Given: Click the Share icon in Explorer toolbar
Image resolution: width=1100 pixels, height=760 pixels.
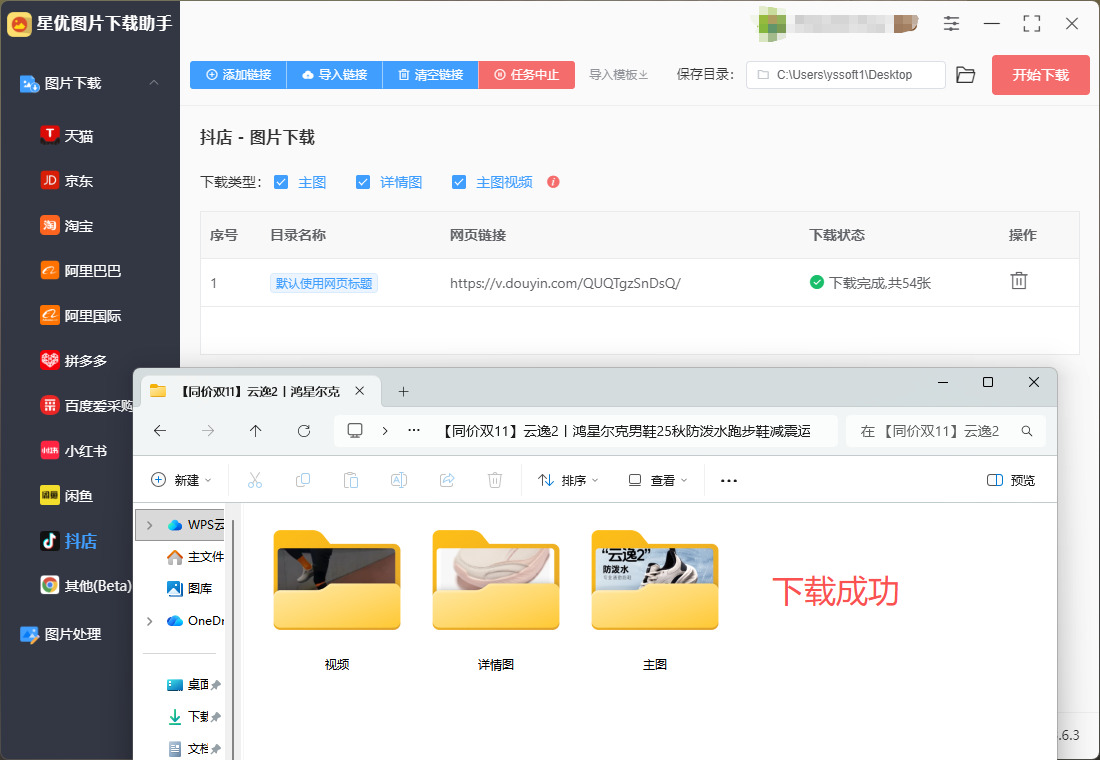Looking at the screenshot, I should (447, 480).
